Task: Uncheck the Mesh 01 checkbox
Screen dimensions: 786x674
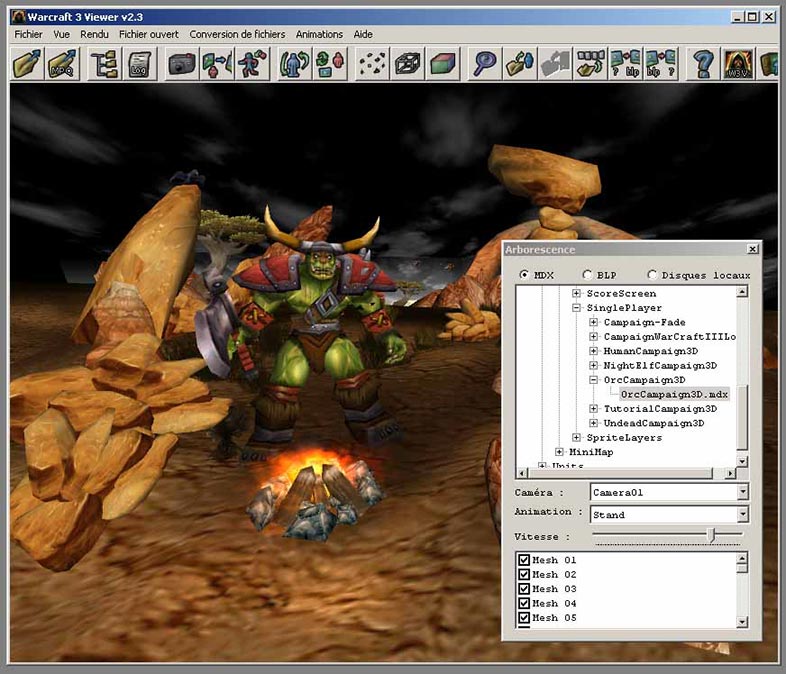Action: (524, 560)
